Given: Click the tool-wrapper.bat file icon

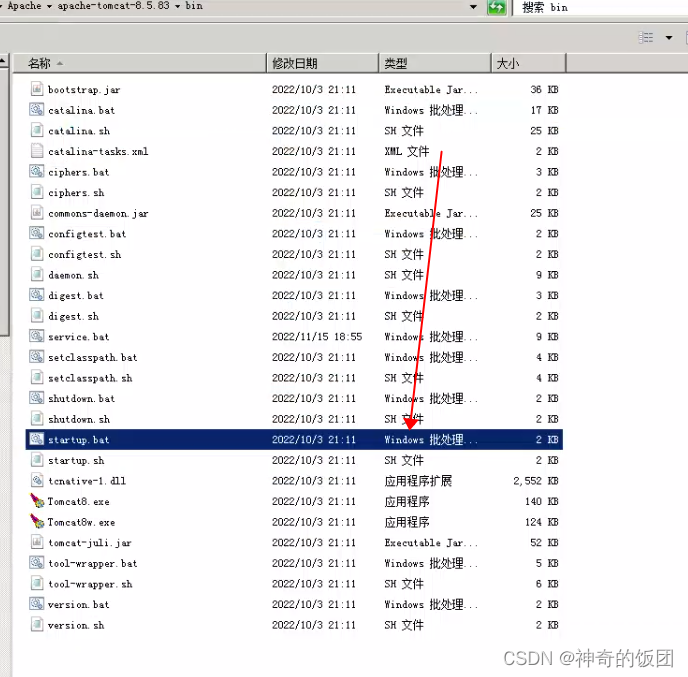Looking at the screenshot, I should 37,563.
